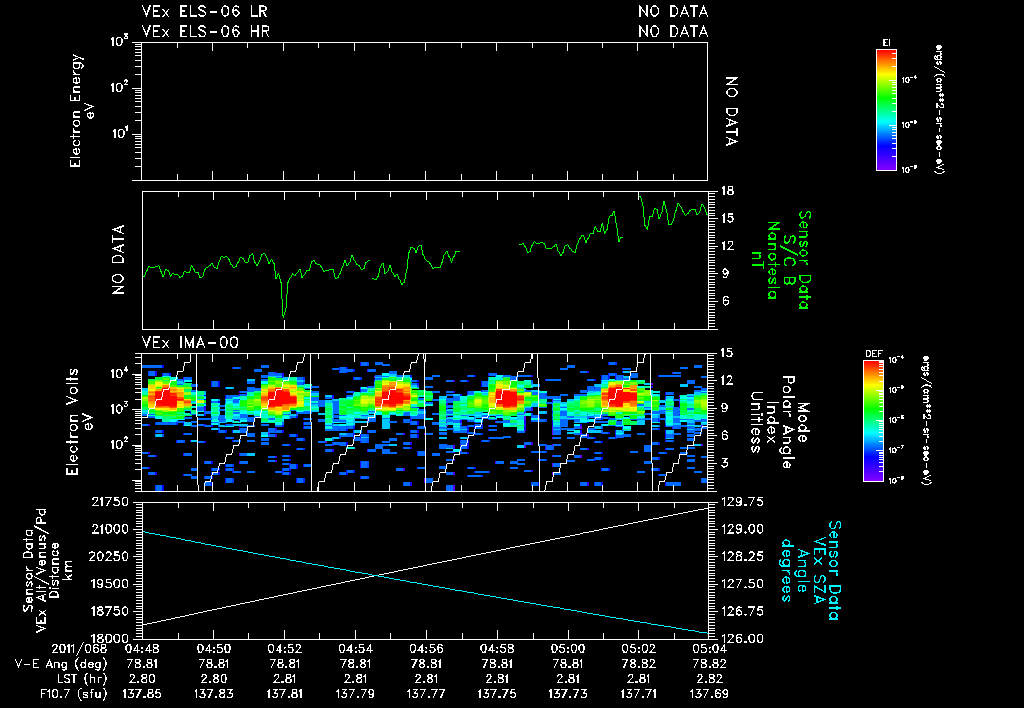Screen dimensions: 1024x708
Task: Click the crossing of the cyan and white lines
Action: pos(377,575)
